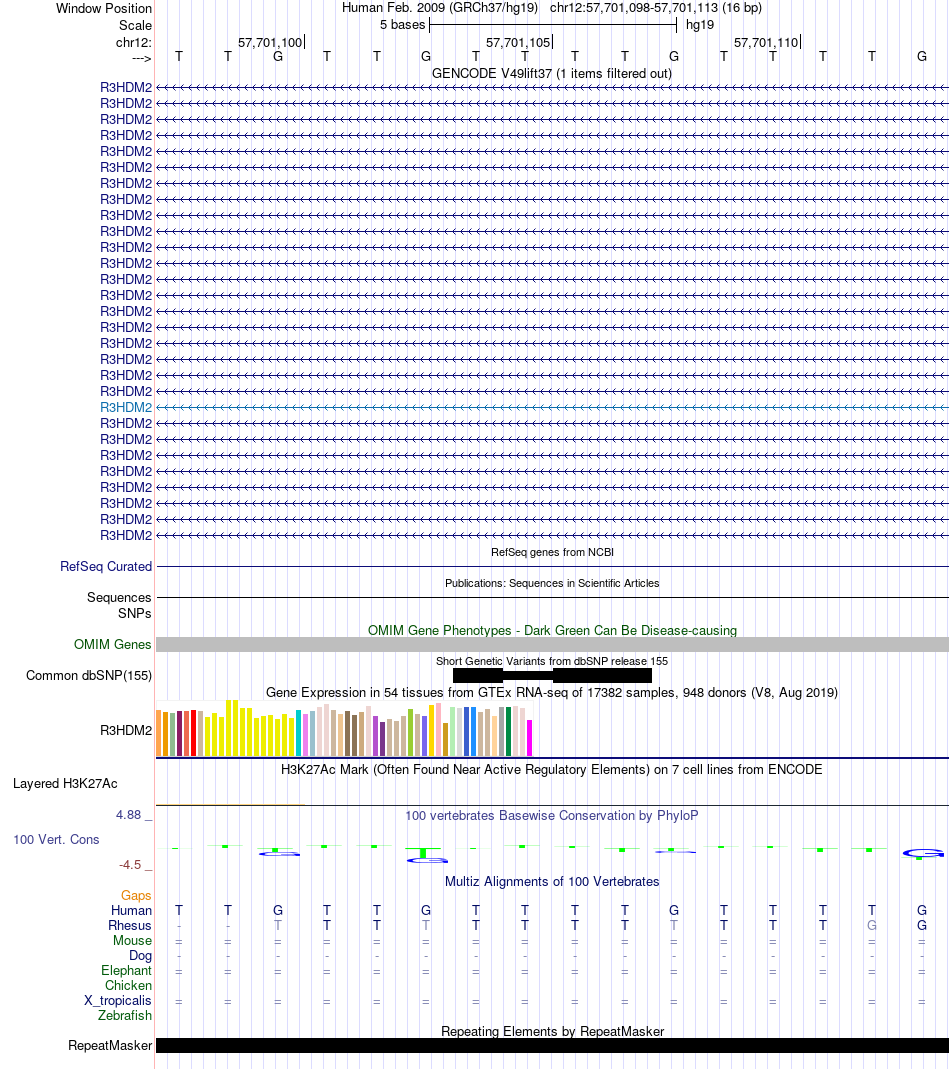The height and width of the screenshot is (1069, 950).
Task: Click the OMIM Genes track label
Action: point(113,644)
